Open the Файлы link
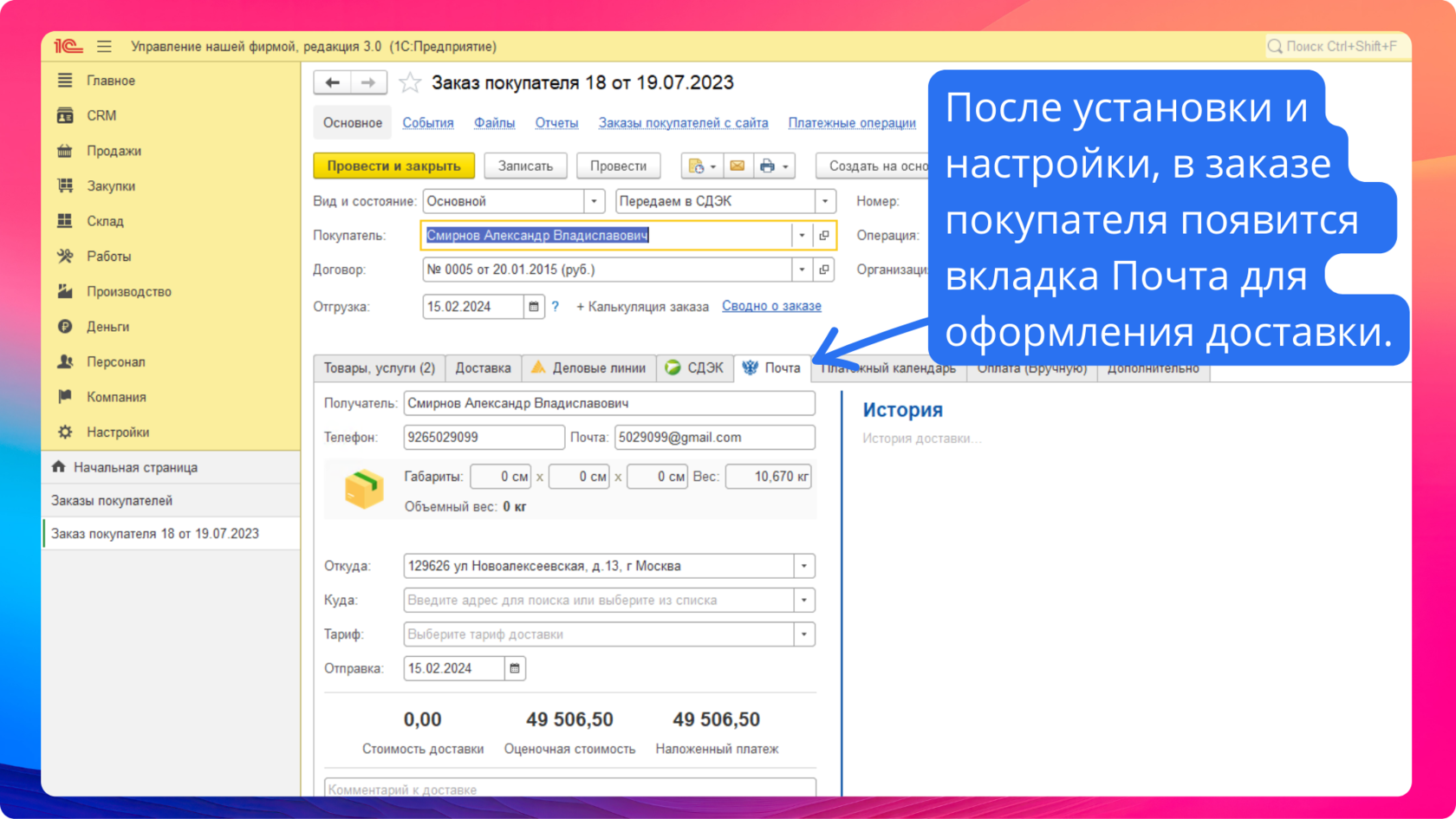1456x819 pixels. click(495, 123)
